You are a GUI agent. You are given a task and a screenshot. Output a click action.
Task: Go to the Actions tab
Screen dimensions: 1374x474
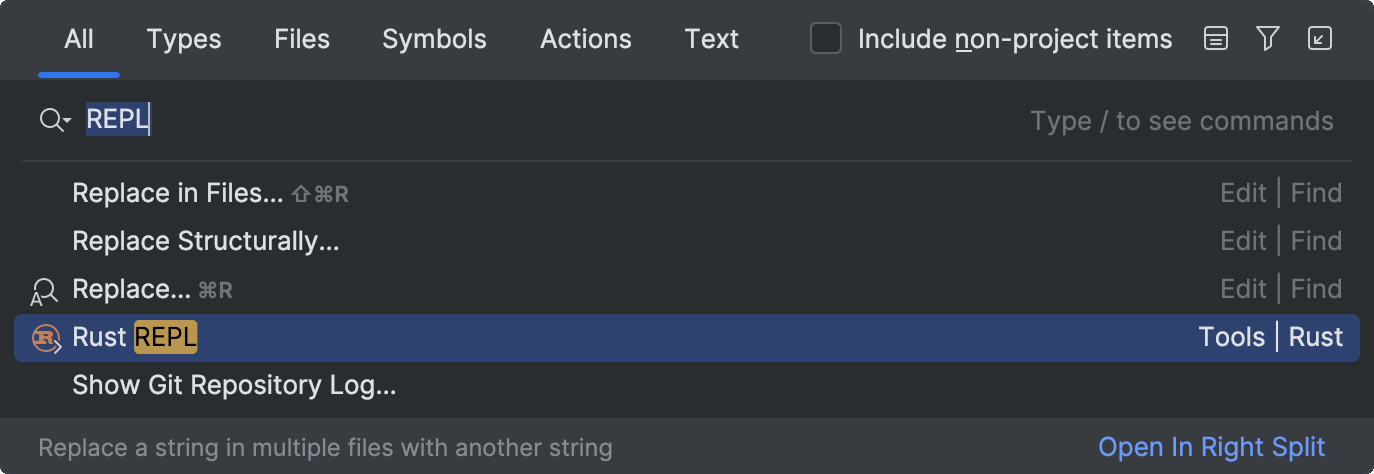[x=586, y=39]
